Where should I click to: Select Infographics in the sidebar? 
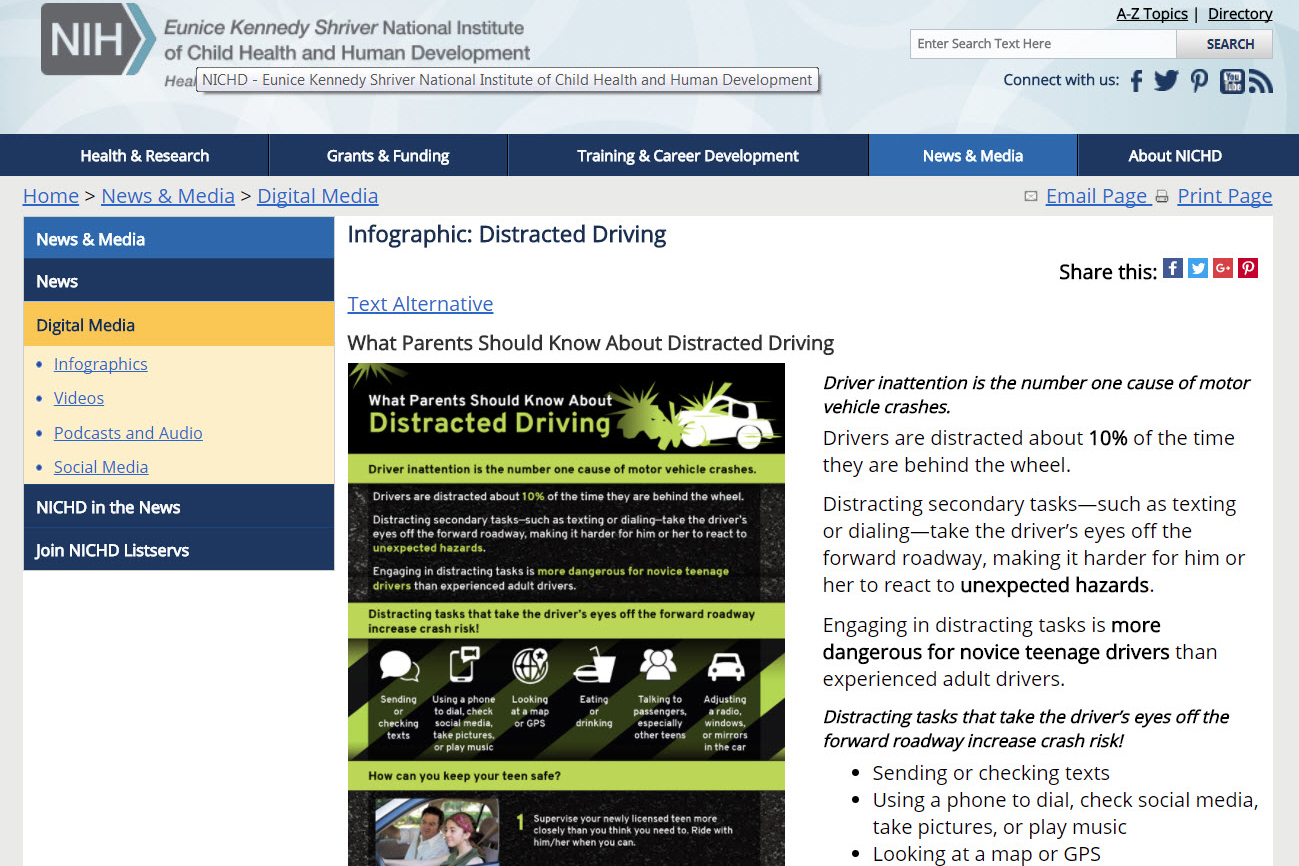click(x=100, y=364)
